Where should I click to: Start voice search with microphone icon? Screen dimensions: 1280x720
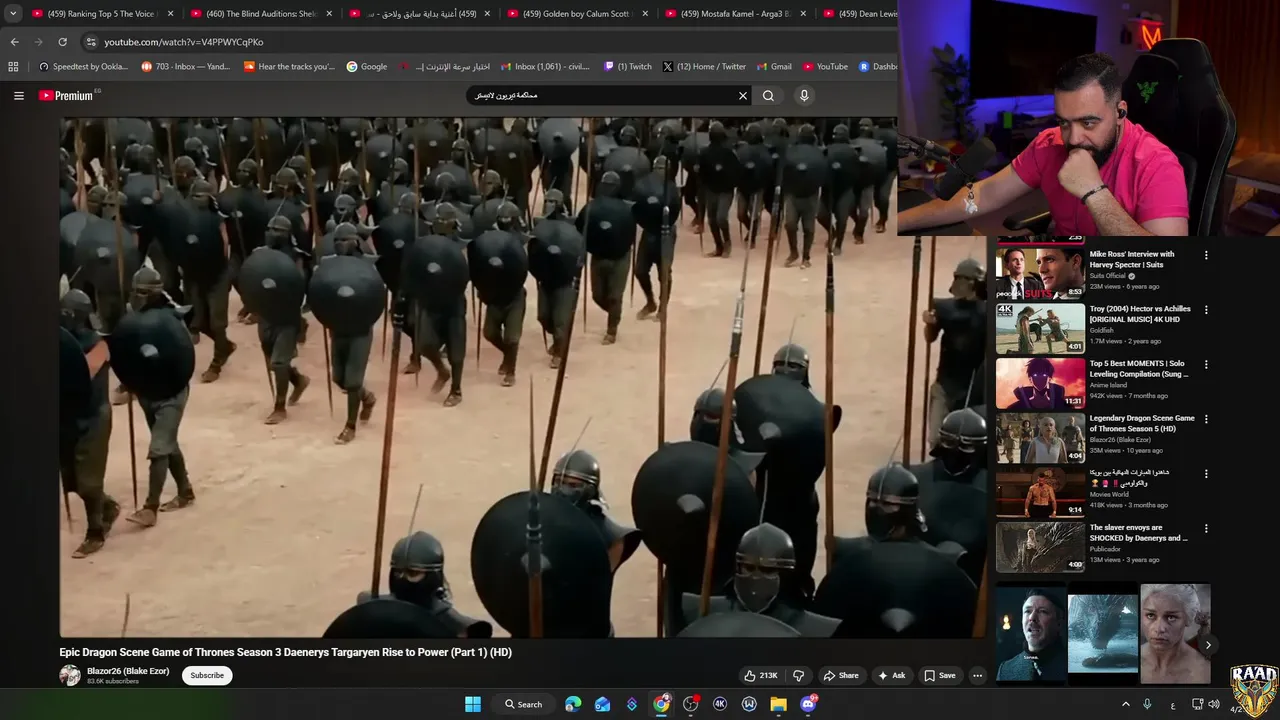[804, 96]
